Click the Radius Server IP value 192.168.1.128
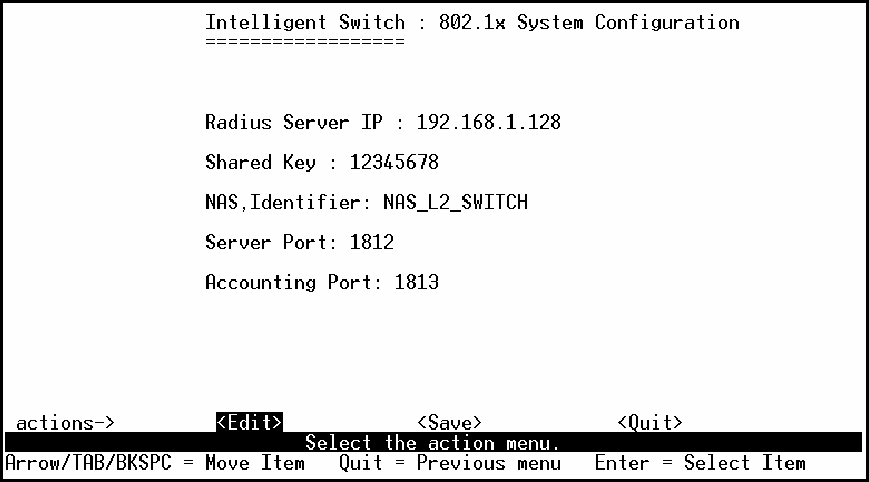The image size is (869, 482). [x=488, y=123]
